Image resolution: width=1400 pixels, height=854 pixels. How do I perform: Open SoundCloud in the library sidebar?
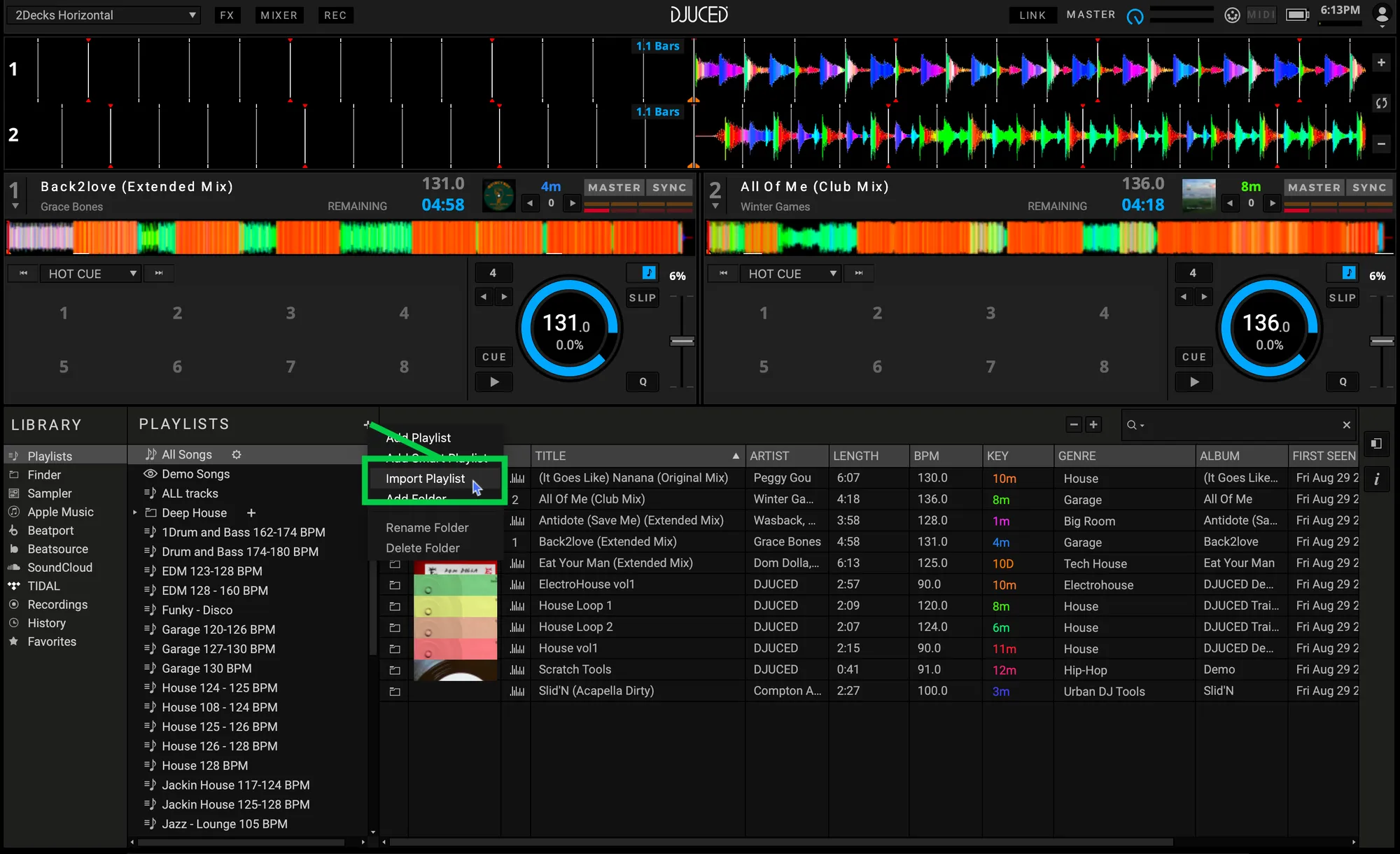(x=59, y=568)
